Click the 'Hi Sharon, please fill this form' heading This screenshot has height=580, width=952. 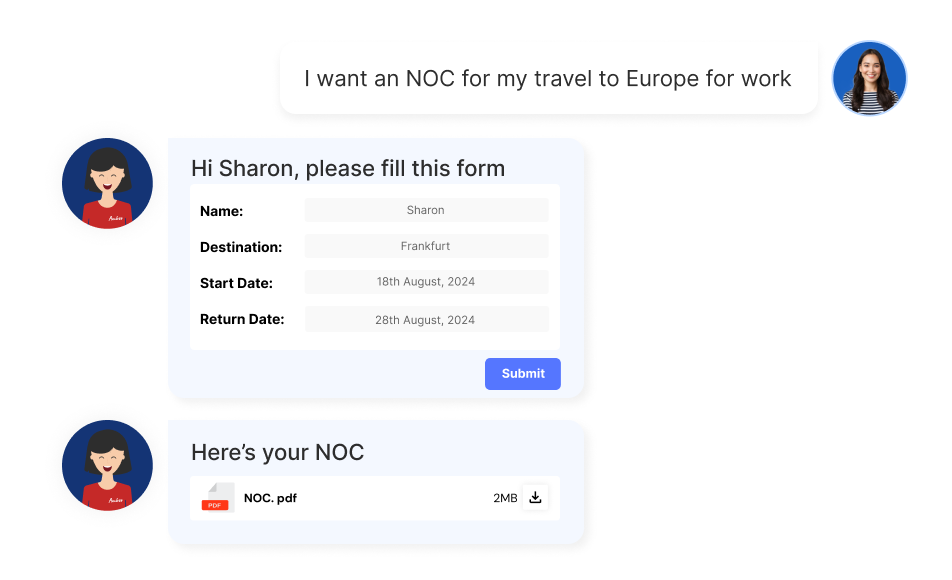(348, 168)
